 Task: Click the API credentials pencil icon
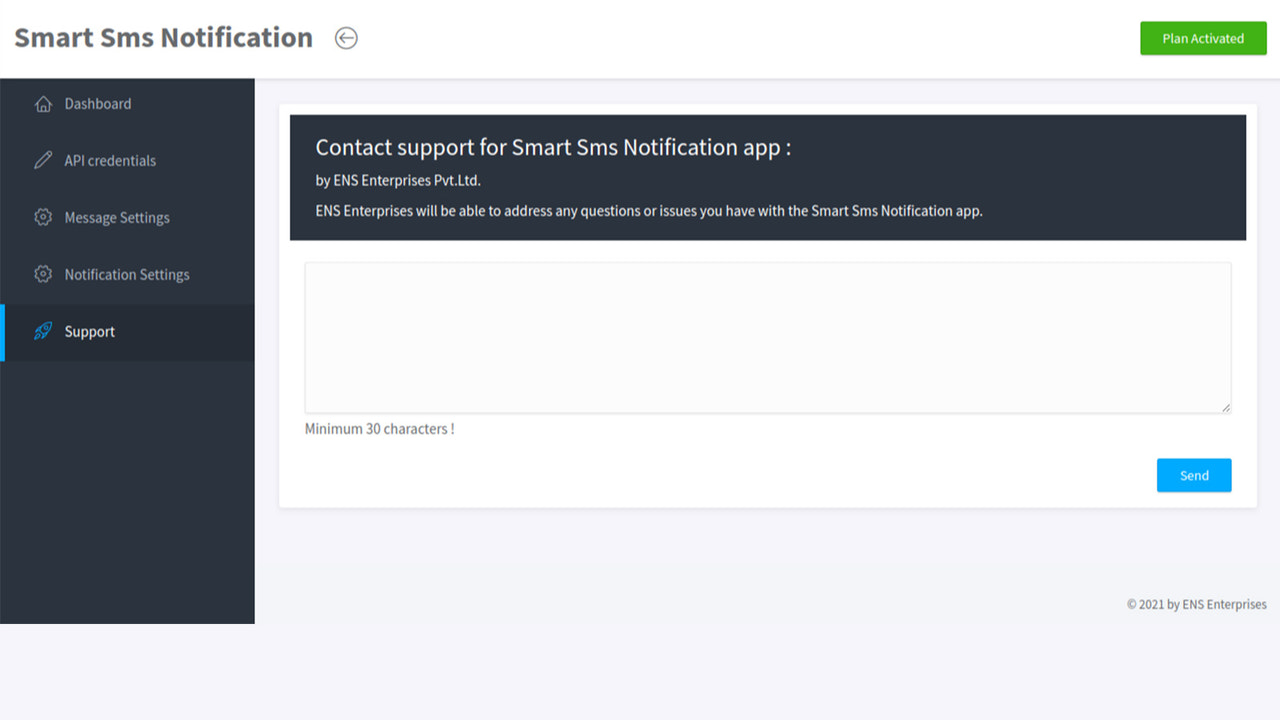tap(44, 160)
